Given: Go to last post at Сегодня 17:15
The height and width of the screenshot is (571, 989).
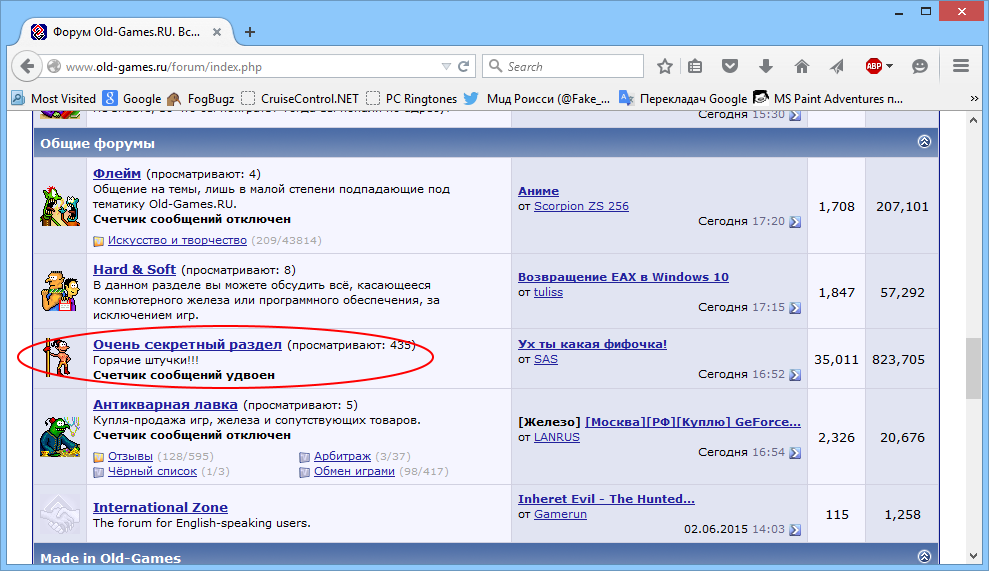Looking at the screenshot, I should pos(795,307).
